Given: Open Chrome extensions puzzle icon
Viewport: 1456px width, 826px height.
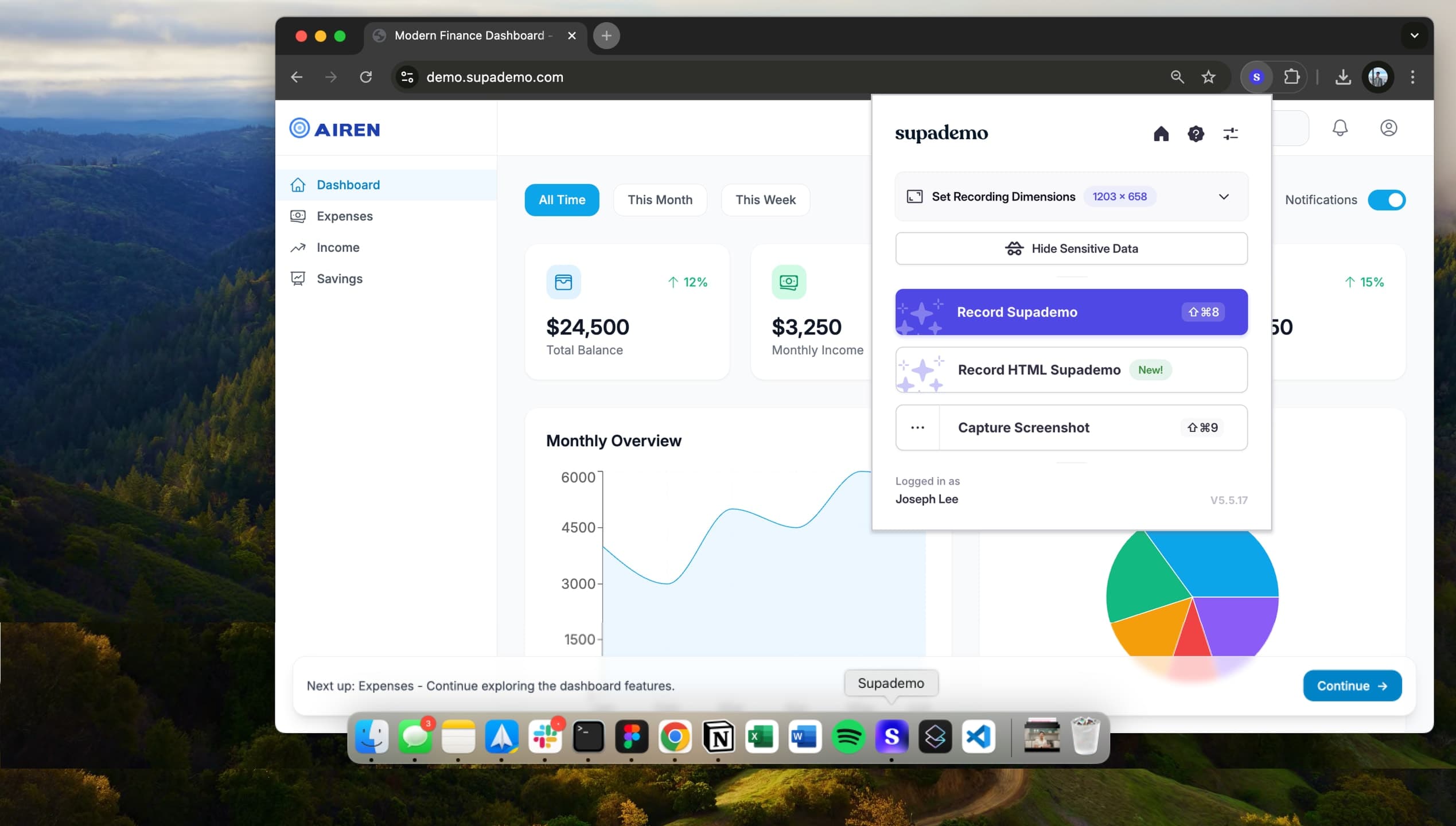Looking at the screenshot, I should pos(1291,77).
